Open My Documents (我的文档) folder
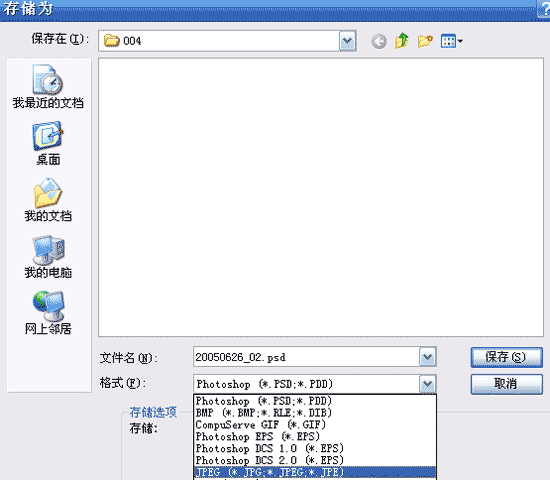 48,200
